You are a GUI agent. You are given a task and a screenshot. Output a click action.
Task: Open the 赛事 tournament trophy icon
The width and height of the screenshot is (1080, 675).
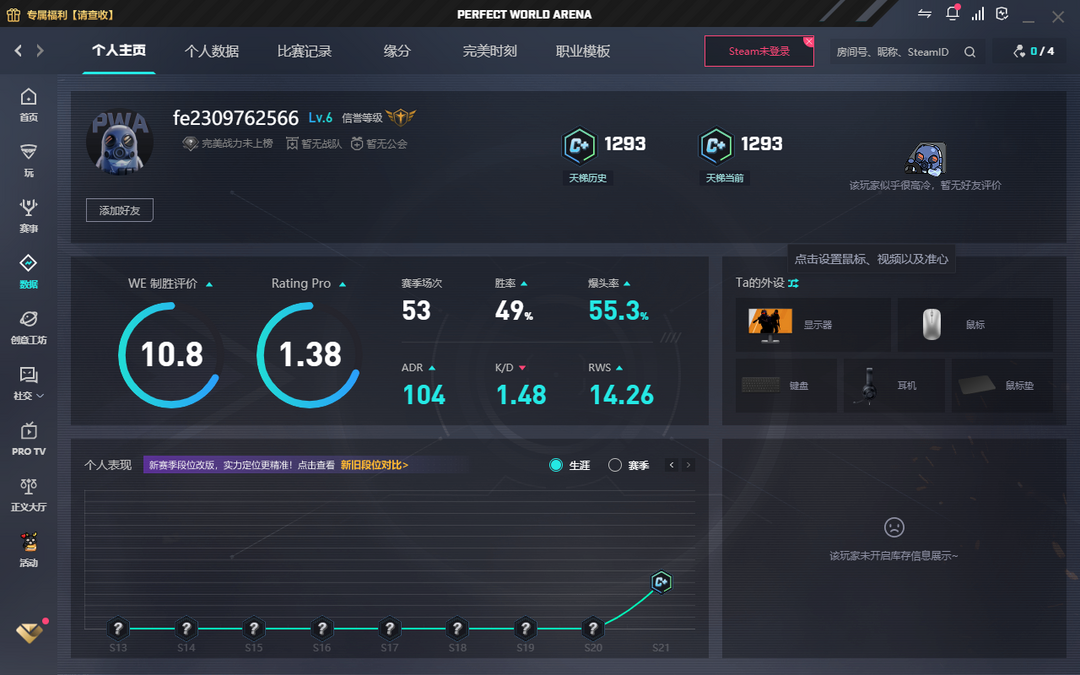coord(28,214)
